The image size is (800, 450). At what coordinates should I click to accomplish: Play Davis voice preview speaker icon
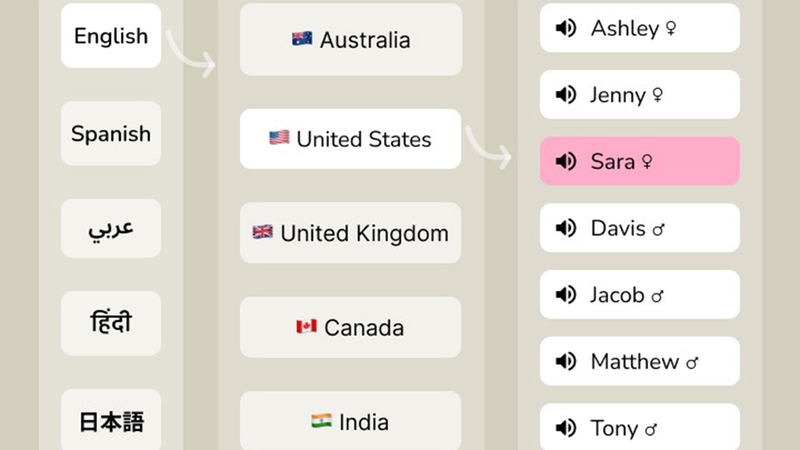click(566, 228)
